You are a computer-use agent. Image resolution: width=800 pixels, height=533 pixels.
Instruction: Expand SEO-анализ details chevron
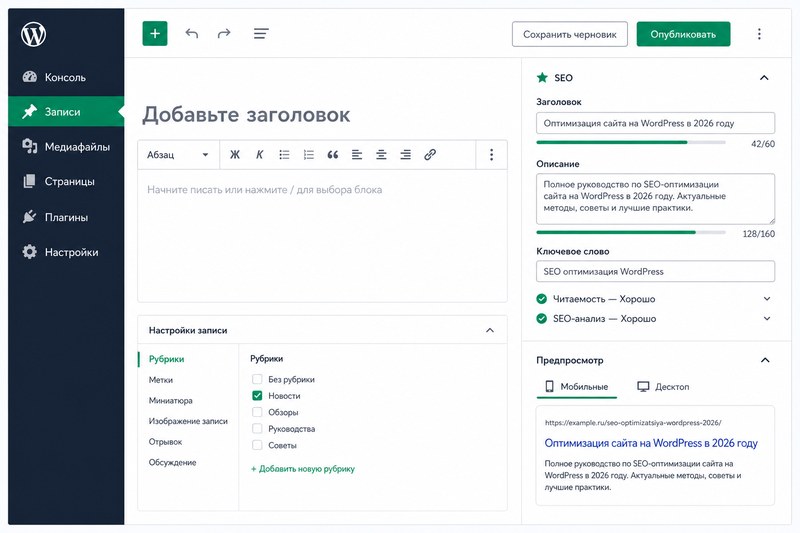tap(767, 319)
